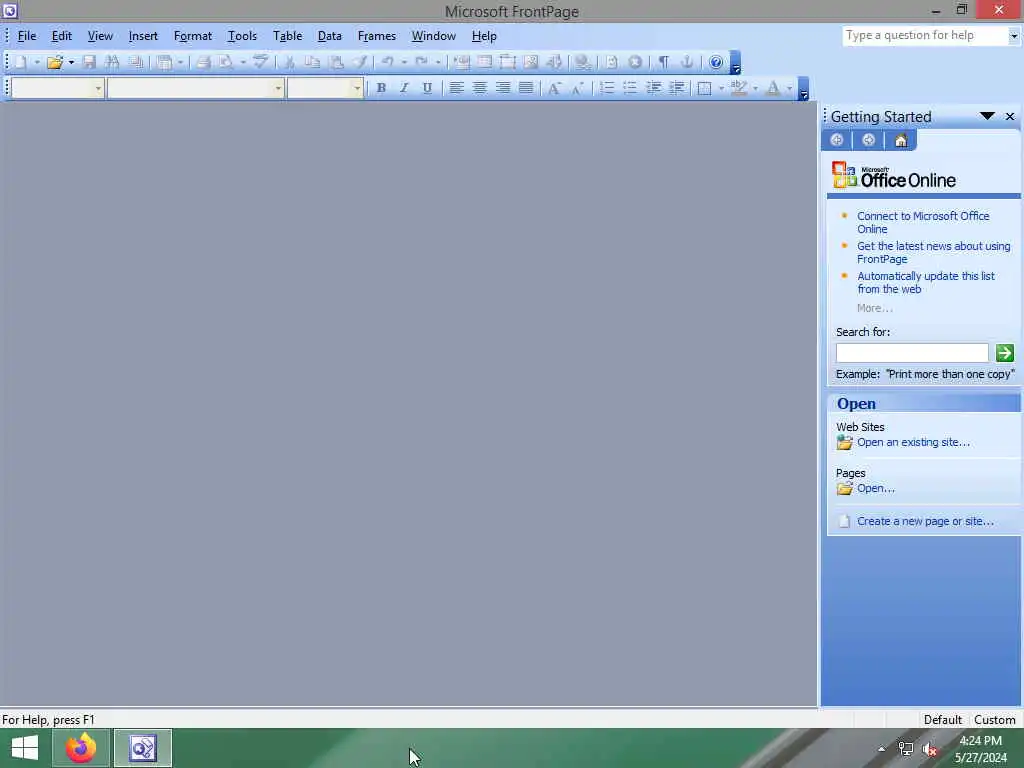Toggle Bold formatting
The image size is (1024, 768).
pos(381,88)
